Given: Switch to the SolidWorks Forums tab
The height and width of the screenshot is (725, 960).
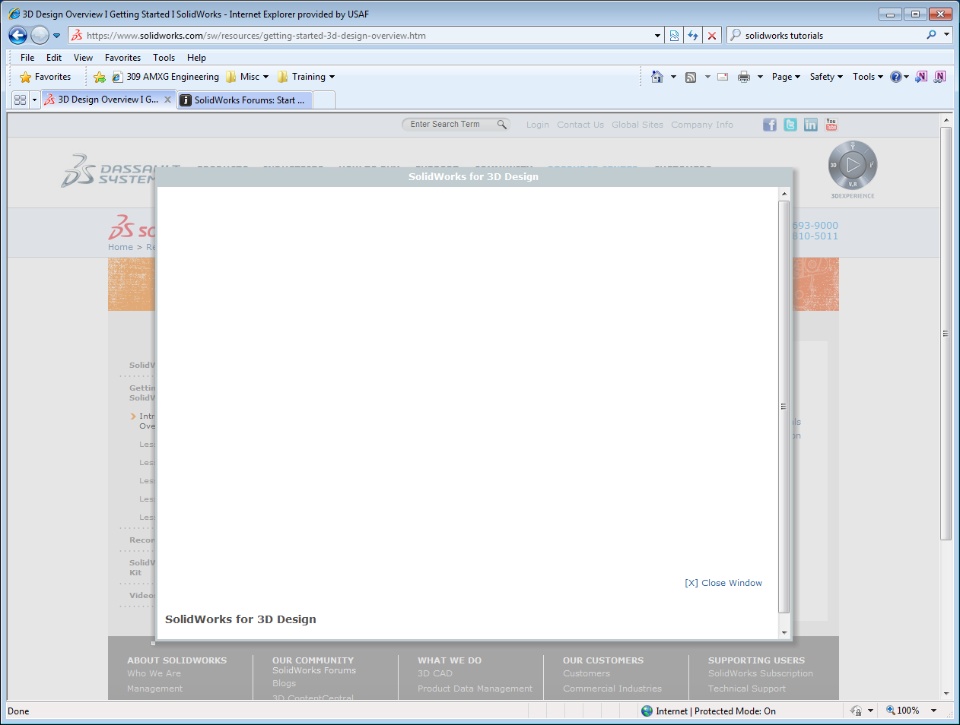Looking at the screenshot, I should coord(245,100).
